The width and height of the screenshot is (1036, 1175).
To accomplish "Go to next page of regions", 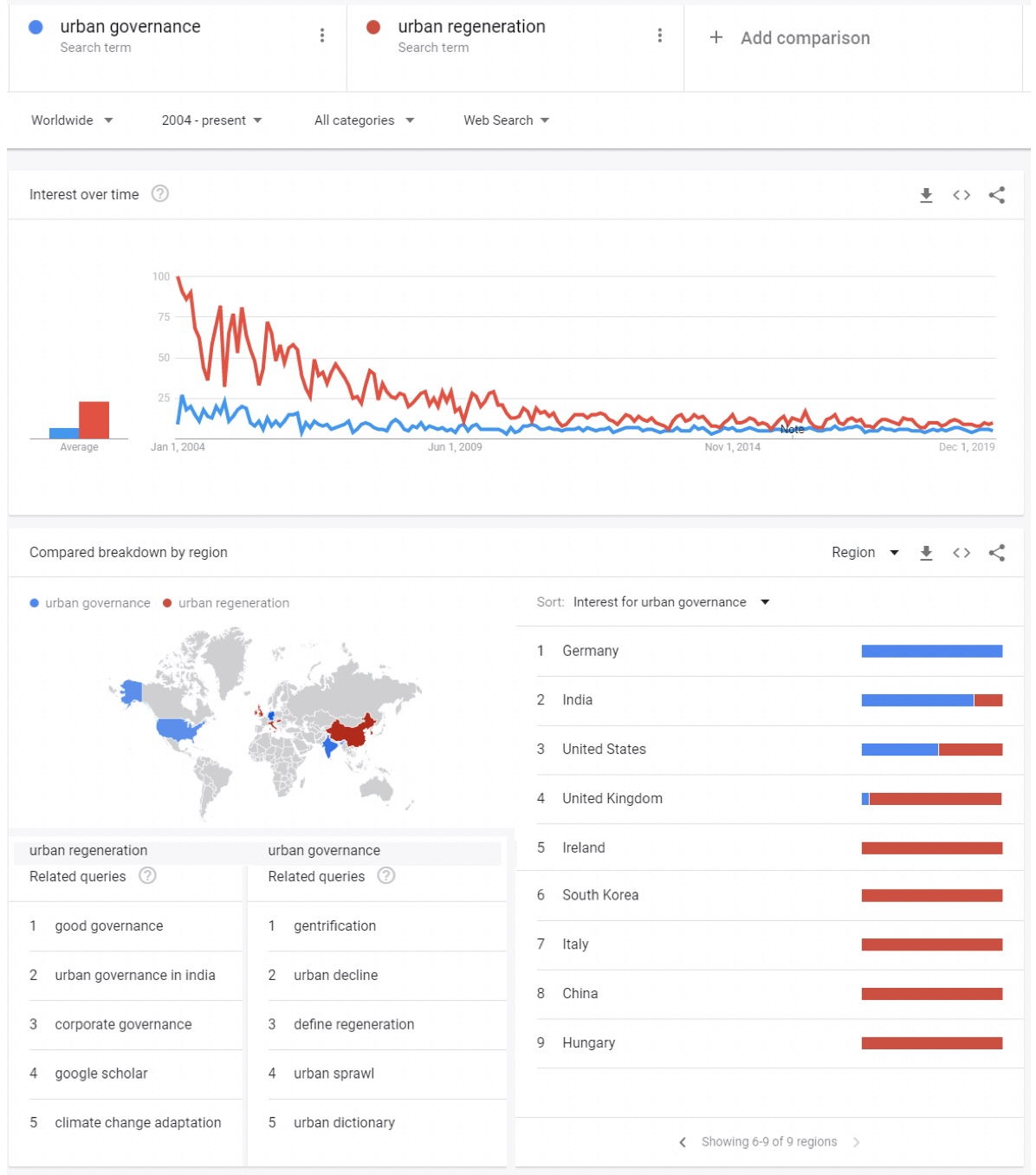I will click(x=857, y=1142).
